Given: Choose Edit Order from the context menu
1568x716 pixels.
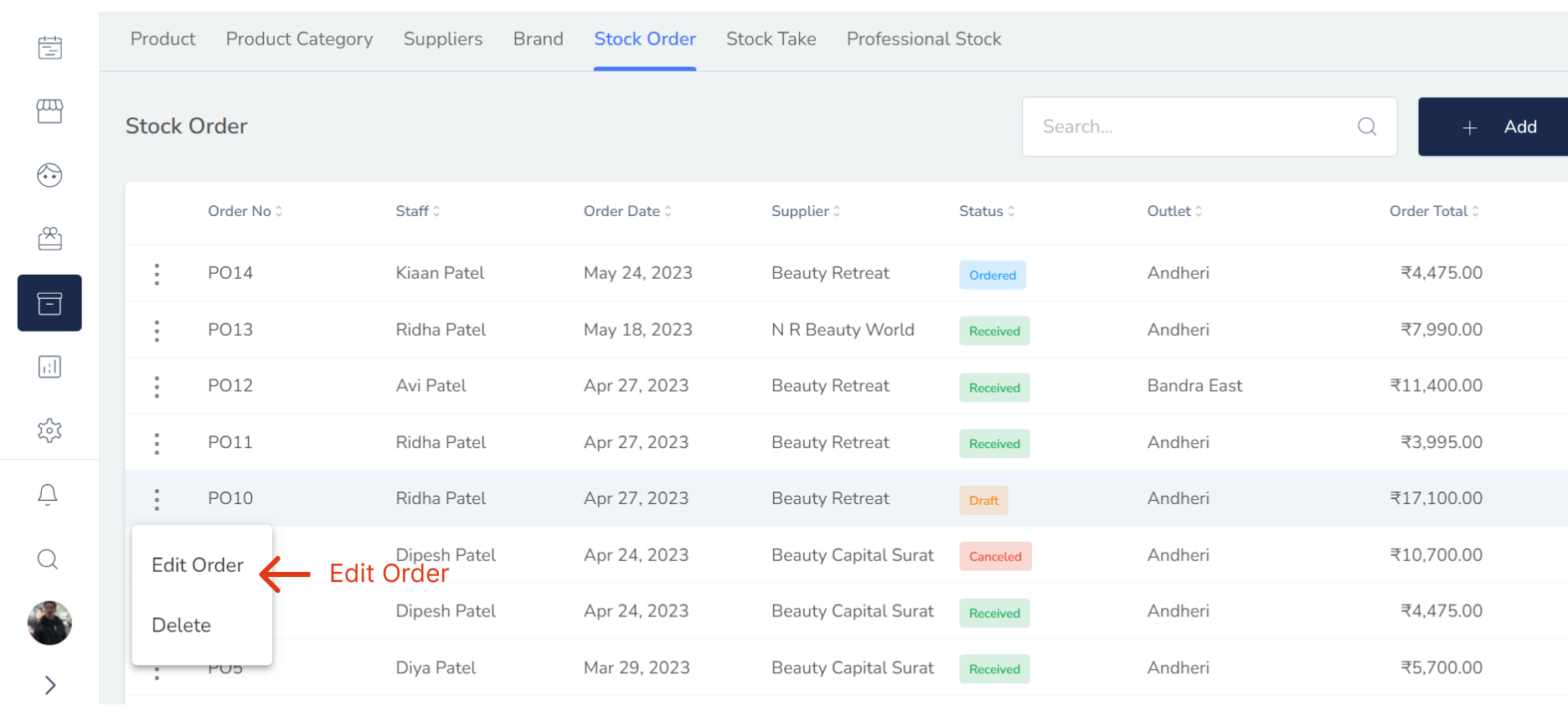Looking at the screenshot, I should (198, 565).
